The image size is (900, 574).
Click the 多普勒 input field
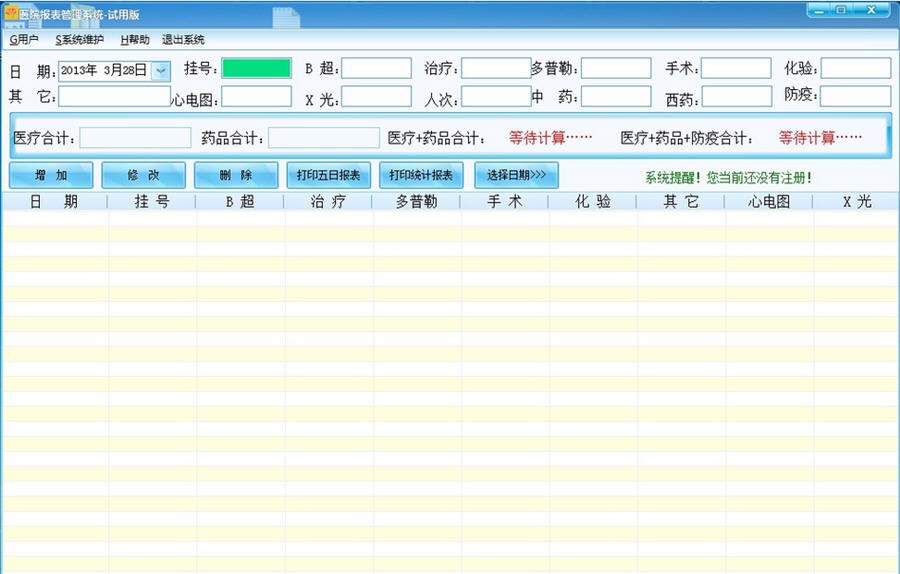pos(616,68)
